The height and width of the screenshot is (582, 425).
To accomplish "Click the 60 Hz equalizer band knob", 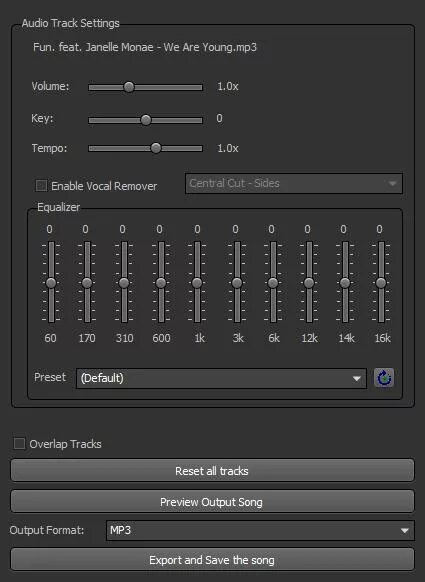I will pos(51,283).
